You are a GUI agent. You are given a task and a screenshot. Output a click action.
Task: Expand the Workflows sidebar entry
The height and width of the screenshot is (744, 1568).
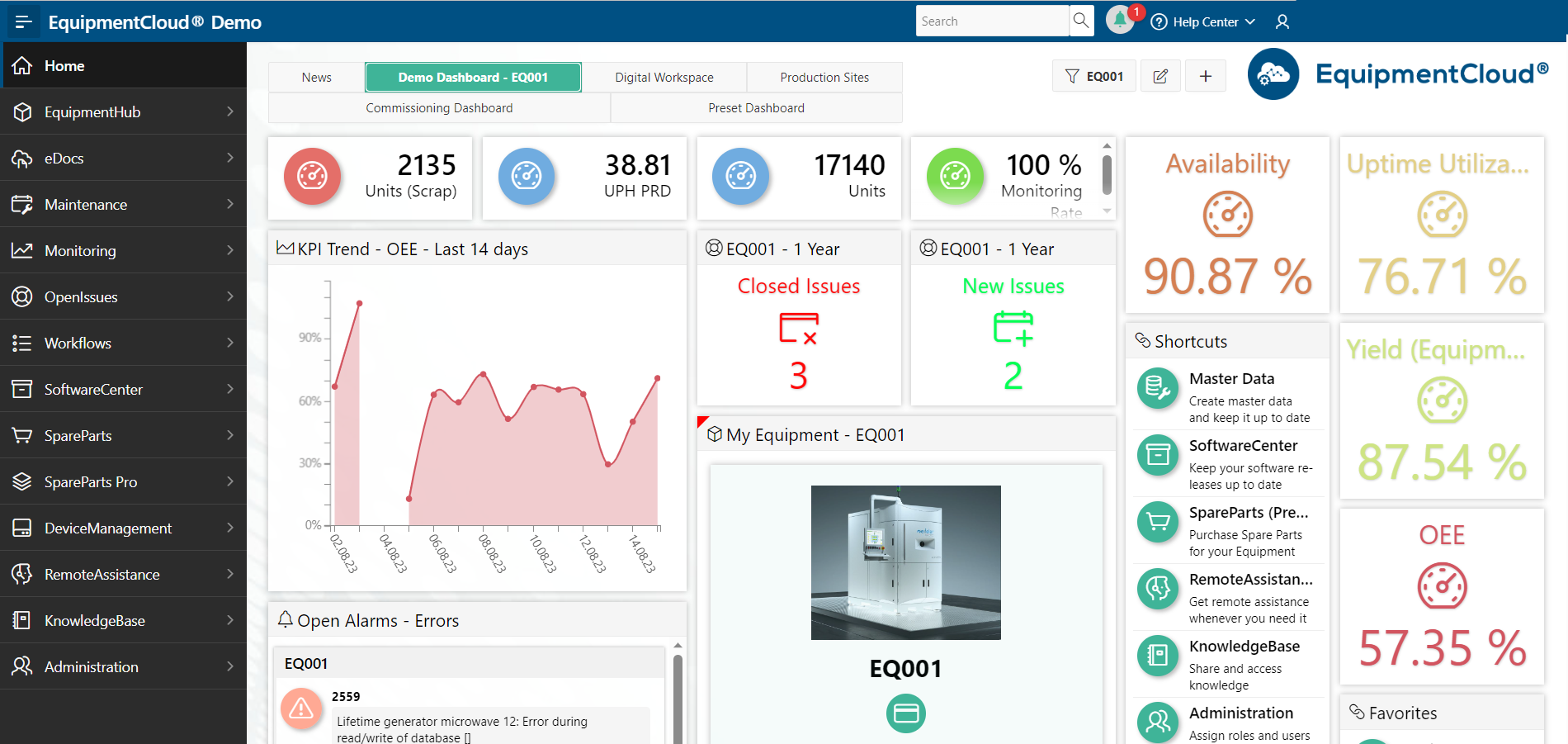pyautogui.click(x=22, y=343)
